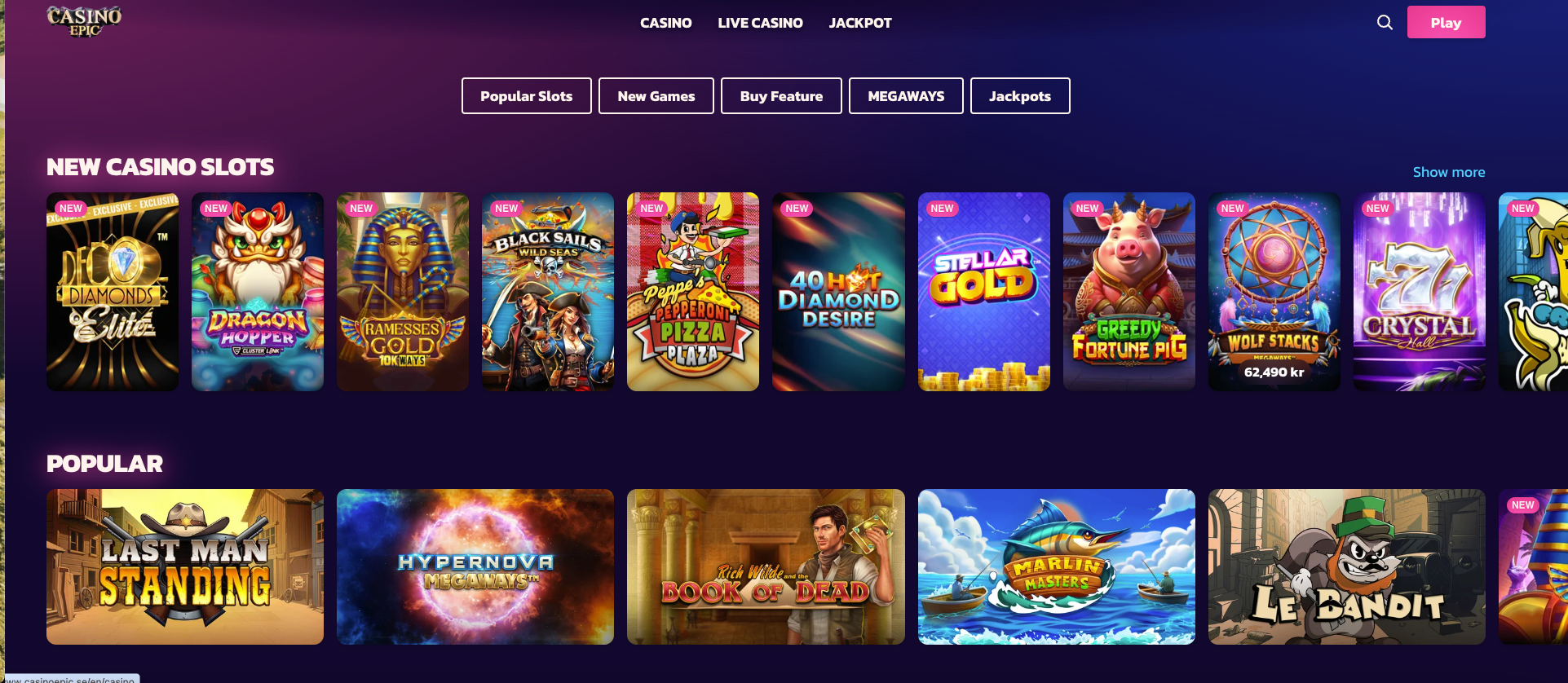The width and height of the screenshot is (1568, 683).
Task: Select the Jackpots filter
Action: click(1020, 96)
